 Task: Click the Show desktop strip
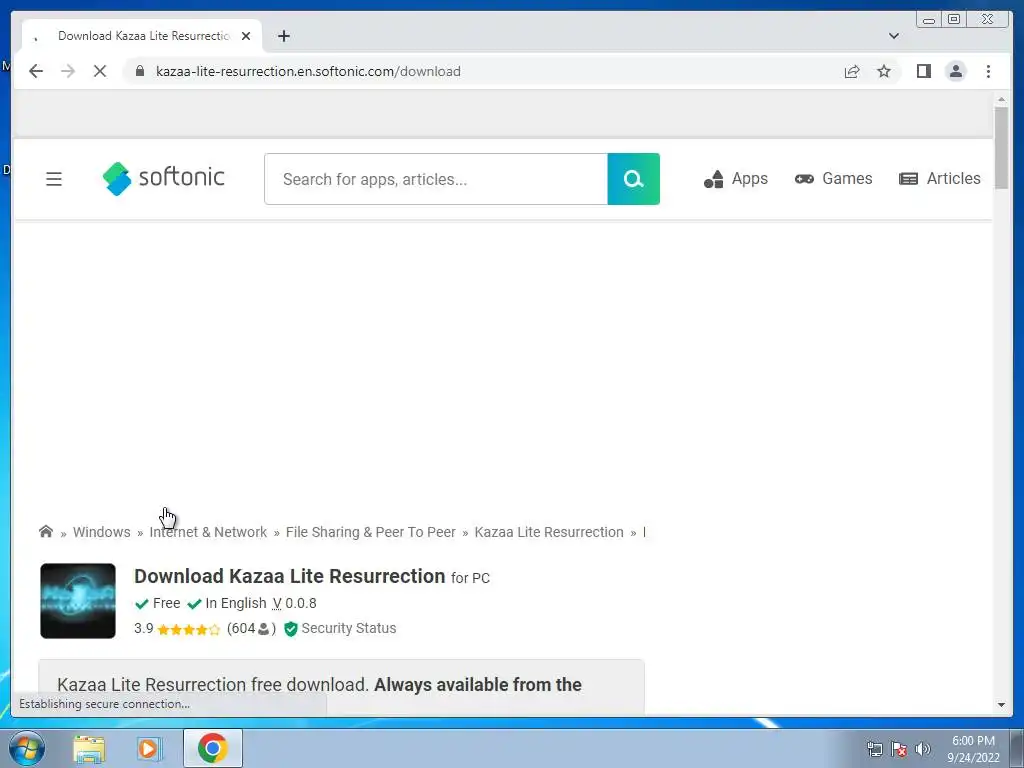pos(1017,748)
